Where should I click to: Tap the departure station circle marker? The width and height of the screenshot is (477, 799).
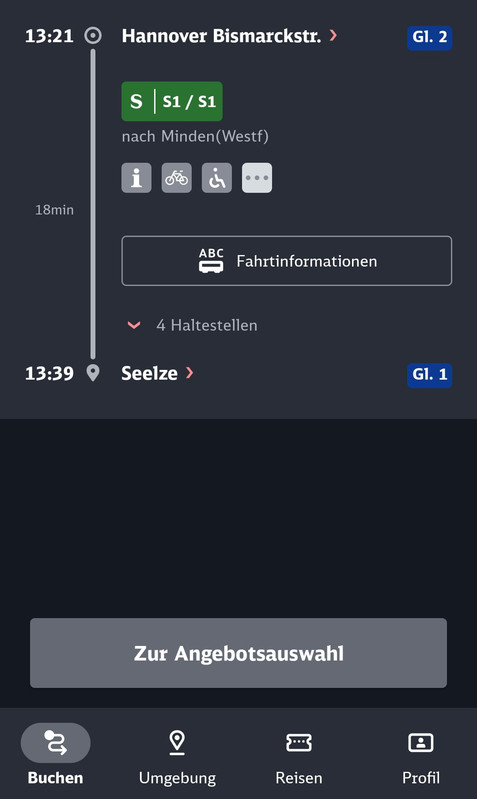(x=93, y=36)
